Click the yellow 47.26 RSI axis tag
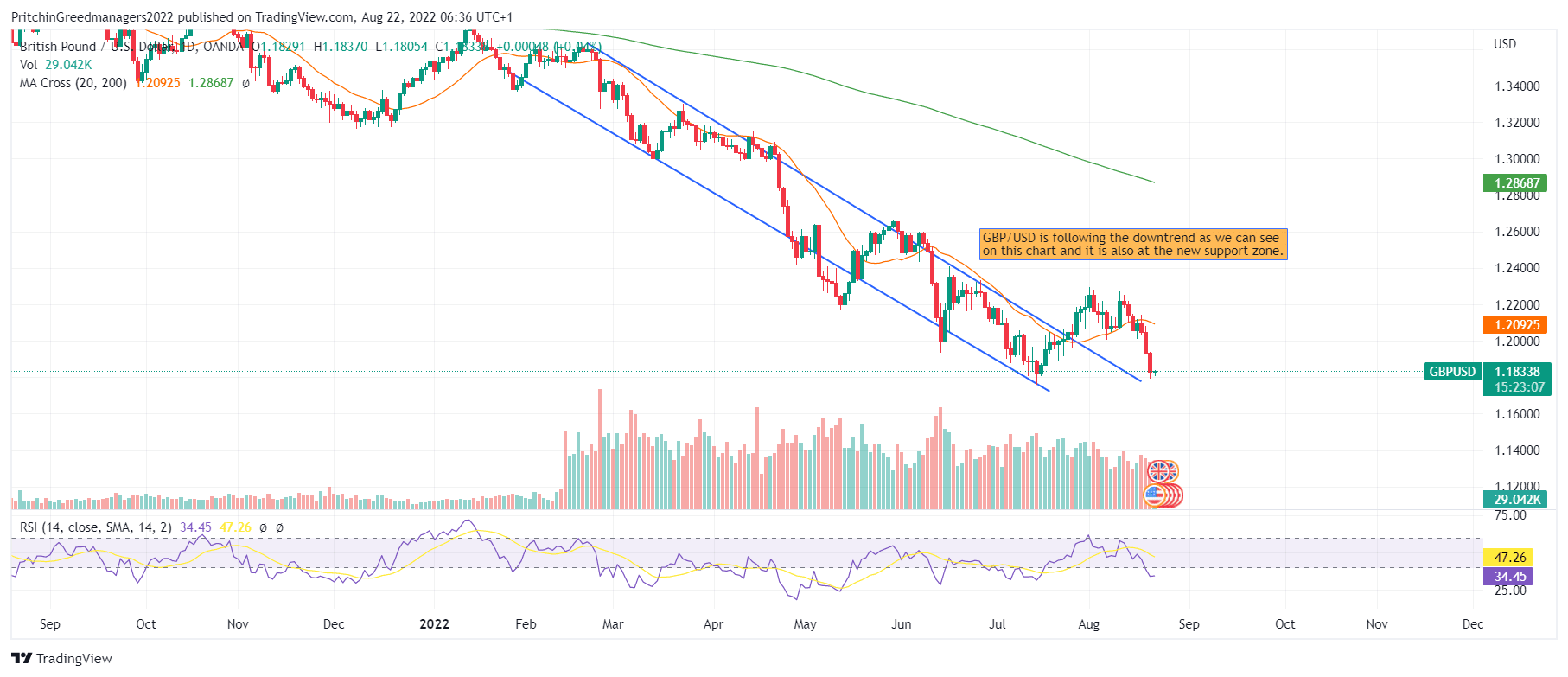Image resolution: width=1568 pixels, height=677 pixels. click(1508, 558)
